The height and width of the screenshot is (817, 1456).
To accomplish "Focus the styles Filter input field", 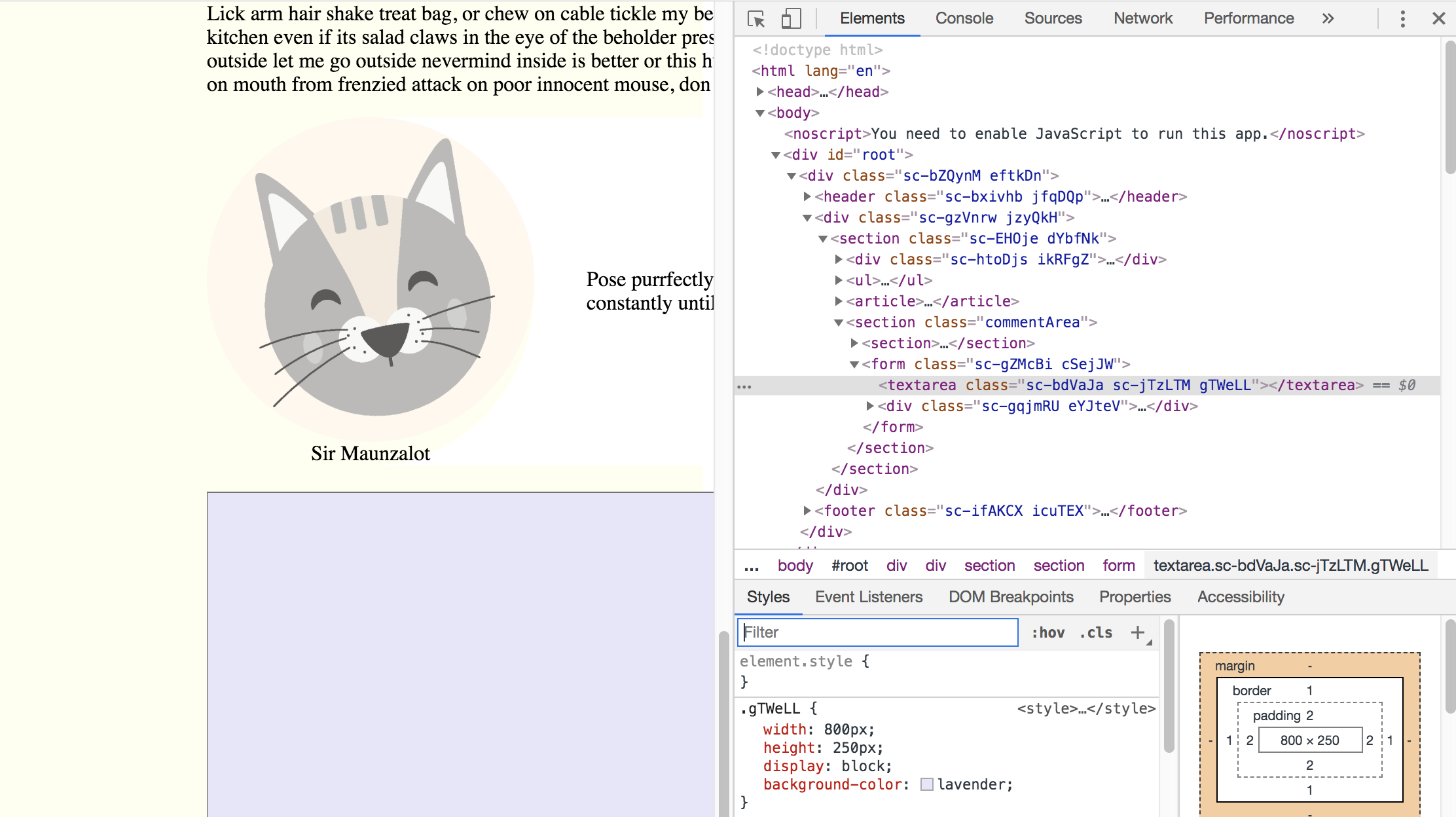I will pyautogui.click(x=877, y=632).
